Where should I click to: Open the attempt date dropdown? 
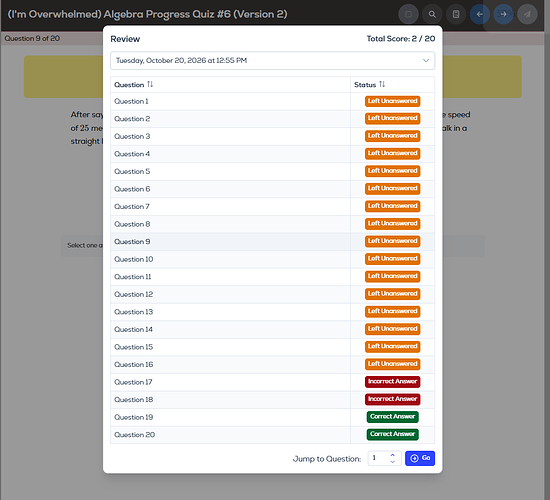[273, 60]
